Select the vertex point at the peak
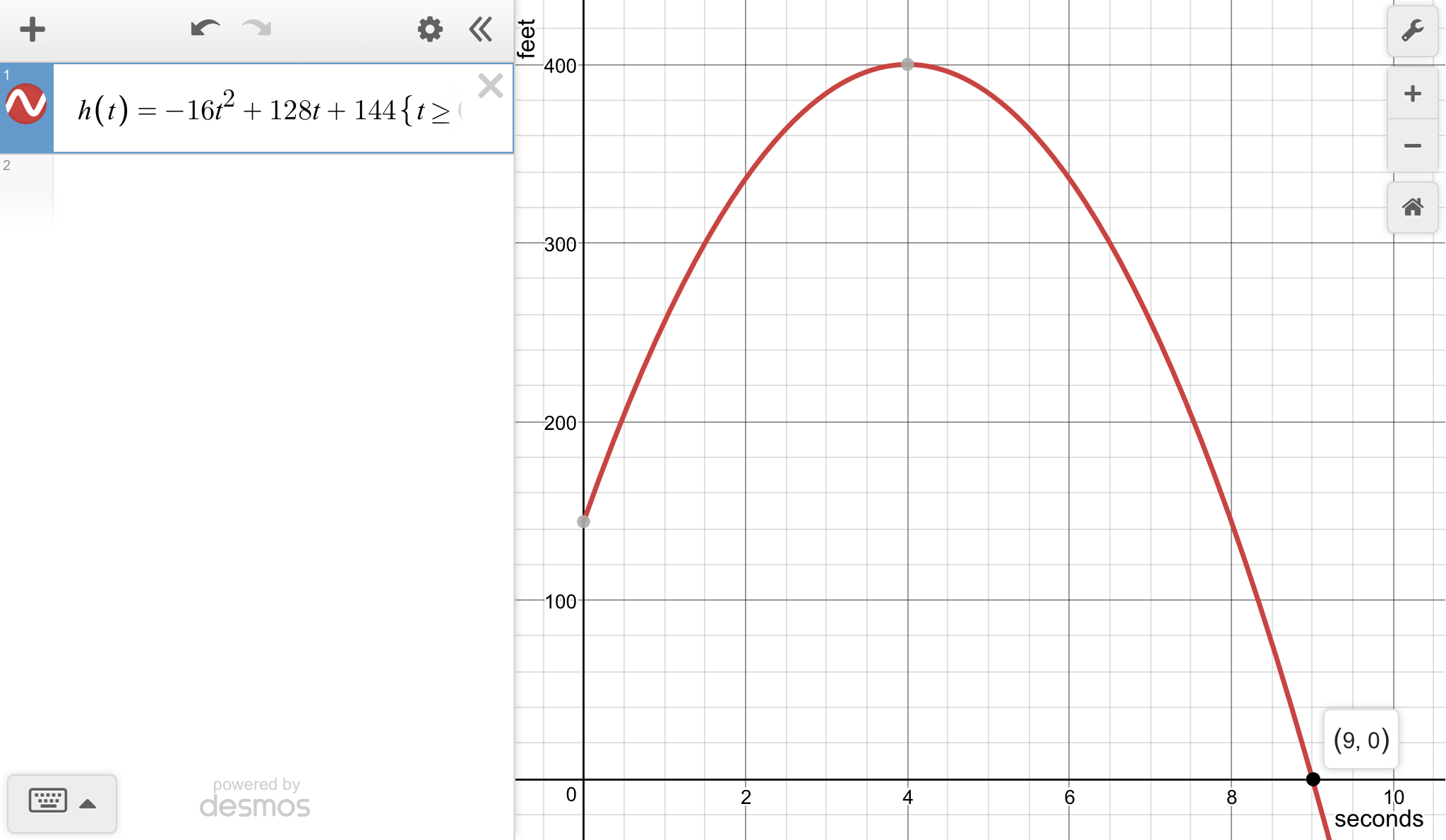 click(907, 65)
